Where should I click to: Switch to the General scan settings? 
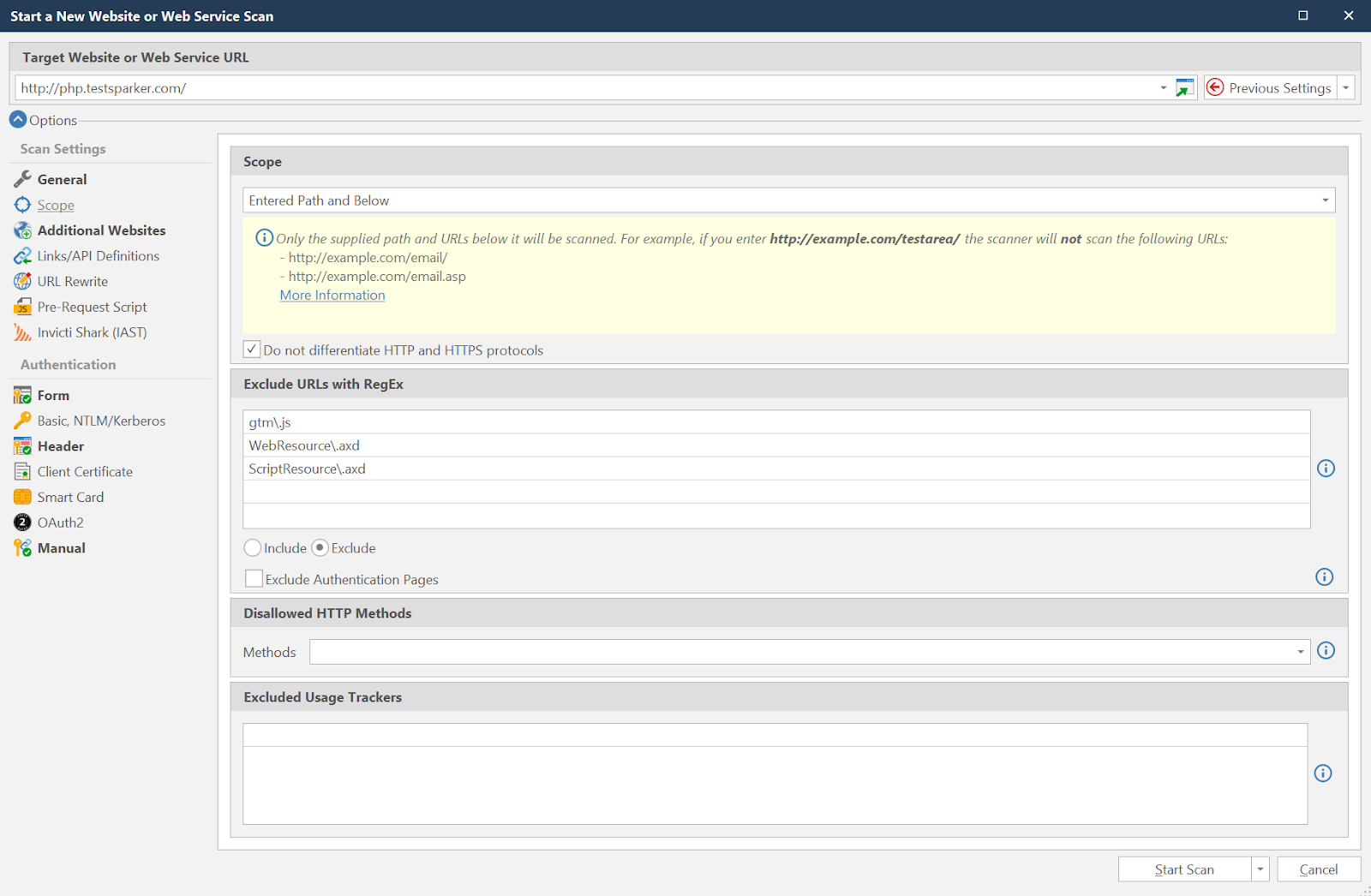[x=61, y=179]
